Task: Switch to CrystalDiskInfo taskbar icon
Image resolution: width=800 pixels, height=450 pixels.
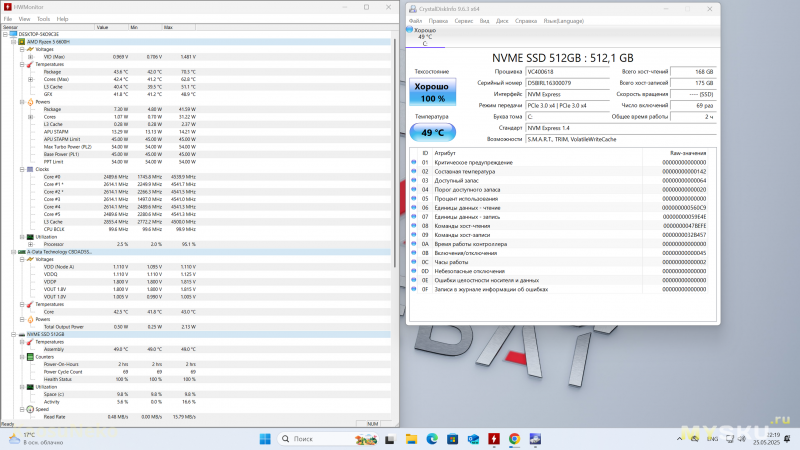Action: (x=535, y=439)
